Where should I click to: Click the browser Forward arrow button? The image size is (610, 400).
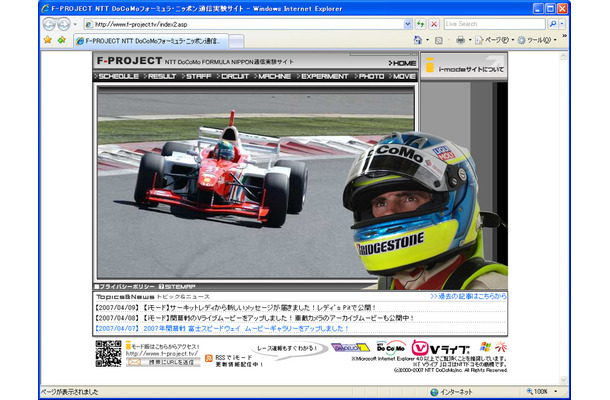click(x=63, y=24)
